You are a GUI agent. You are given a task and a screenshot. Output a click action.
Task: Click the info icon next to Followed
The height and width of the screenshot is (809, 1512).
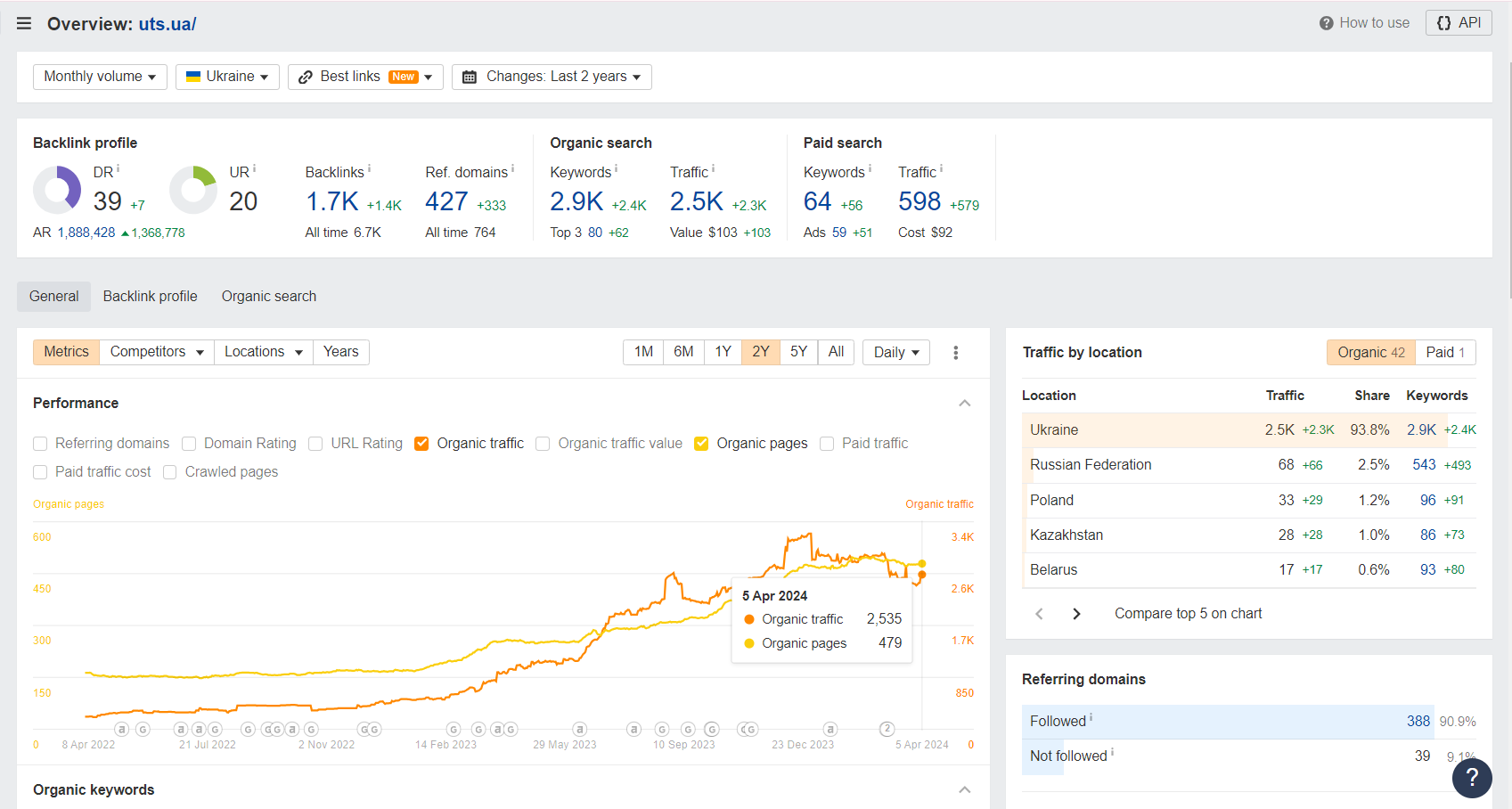click(x=1091, y=717)
